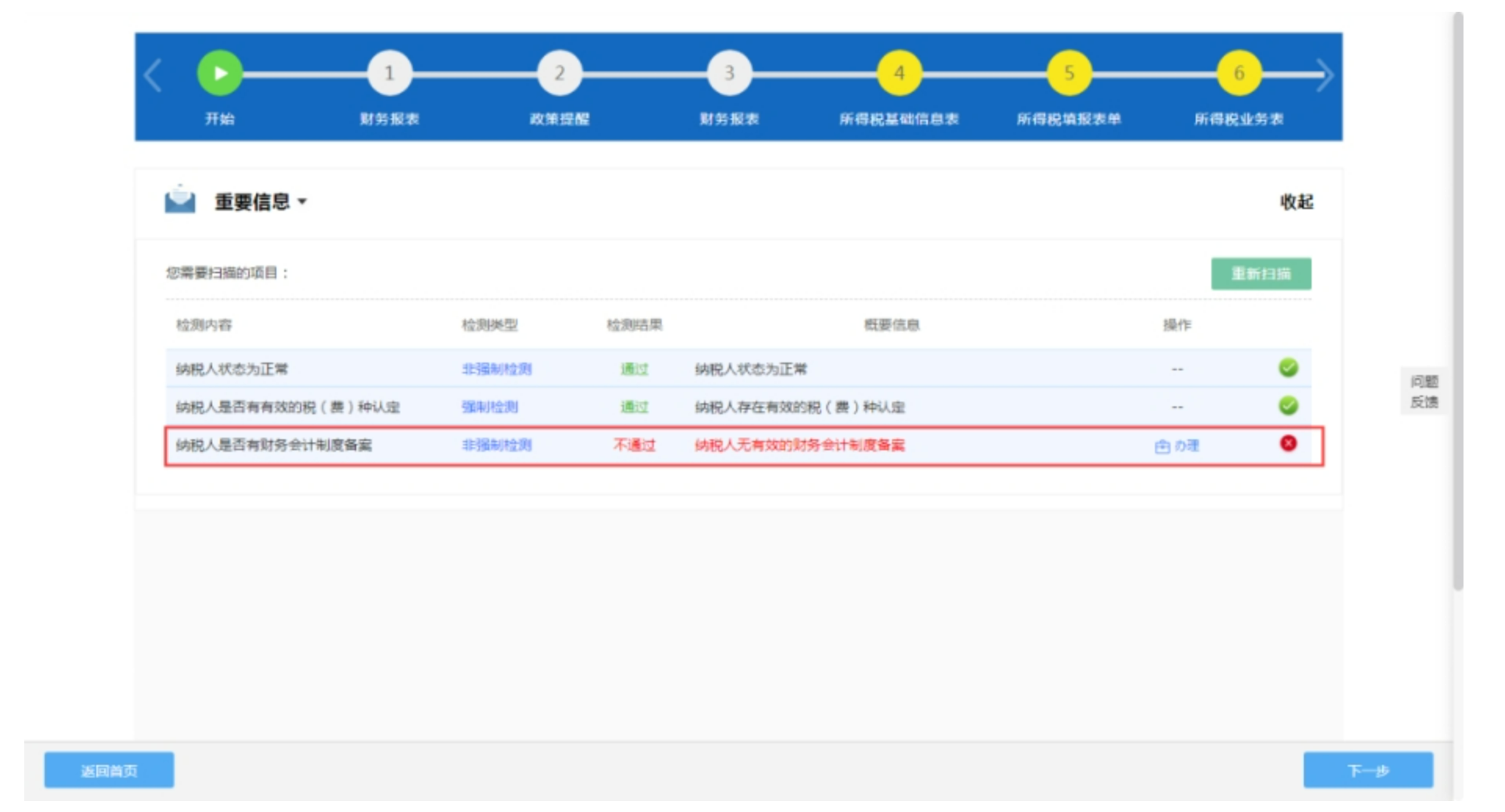This screenshot has width=1505, height=812.
Task: Click the 概要信息 column header
Action: [x=892, y=324]
